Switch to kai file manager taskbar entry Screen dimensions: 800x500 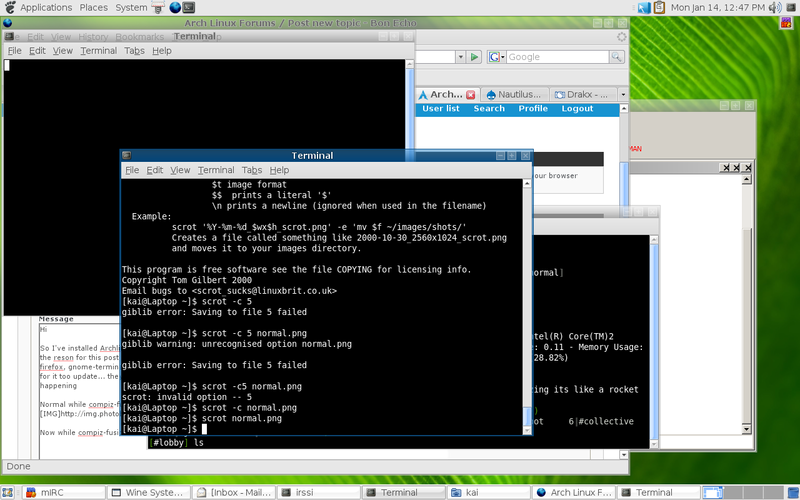(488, 492)
